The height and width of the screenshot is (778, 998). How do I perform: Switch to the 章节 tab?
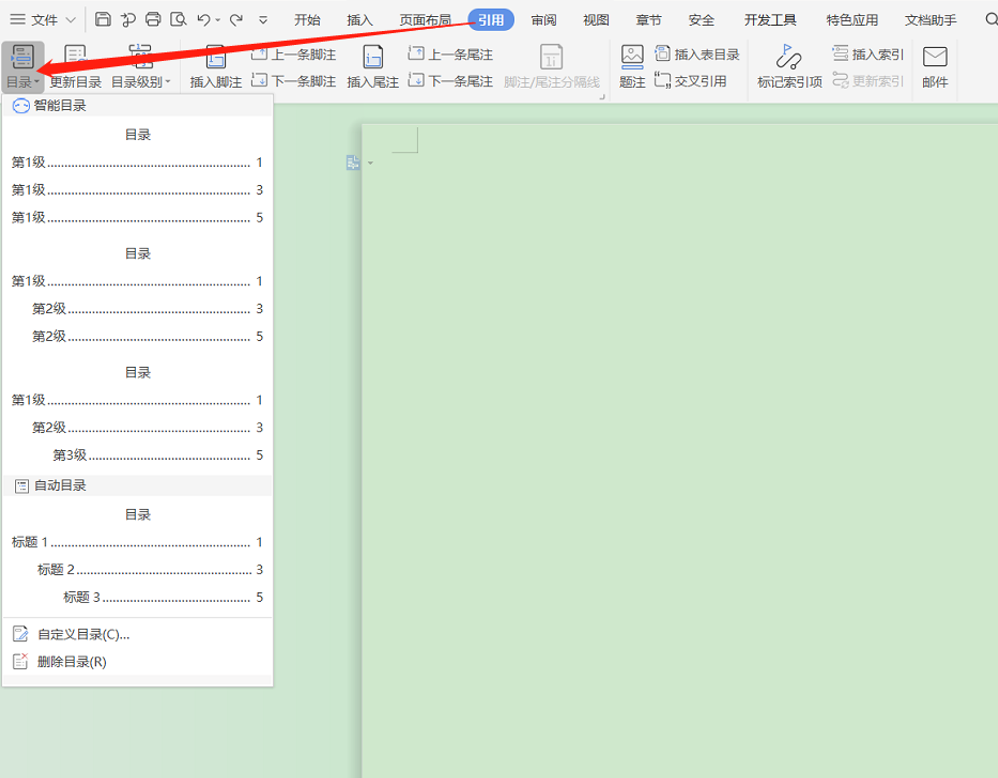pyautogui.click(x=649, y=20)
